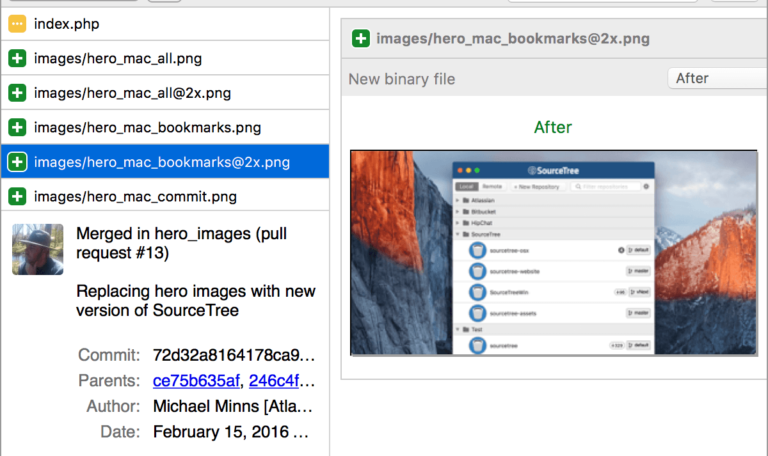768x456 pixels.
Task: Click the added icon beside hero_mac_all.png
Action: pyautogui.click(x=17, y=58)
